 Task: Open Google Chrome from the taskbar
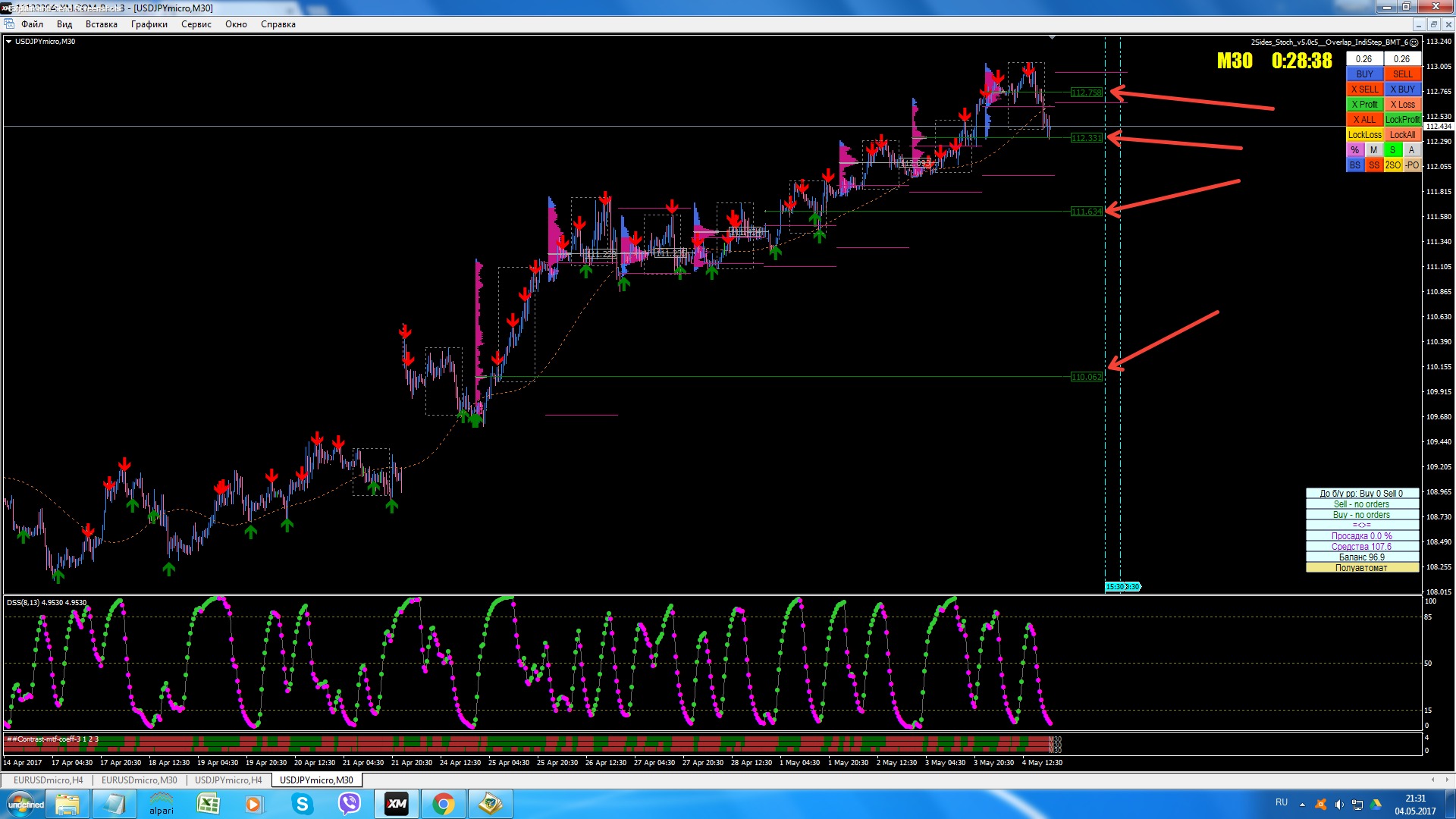[444, 804]
